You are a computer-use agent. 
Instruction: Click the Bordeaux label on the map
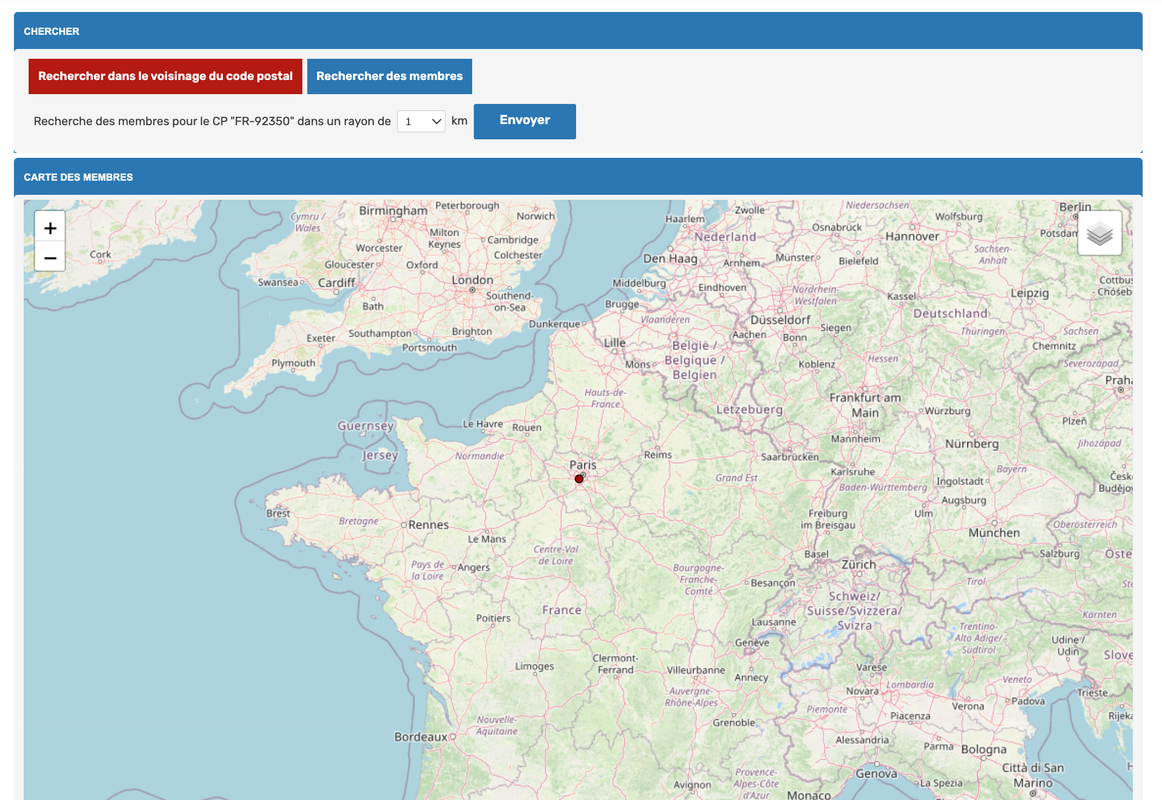(420, 737)
